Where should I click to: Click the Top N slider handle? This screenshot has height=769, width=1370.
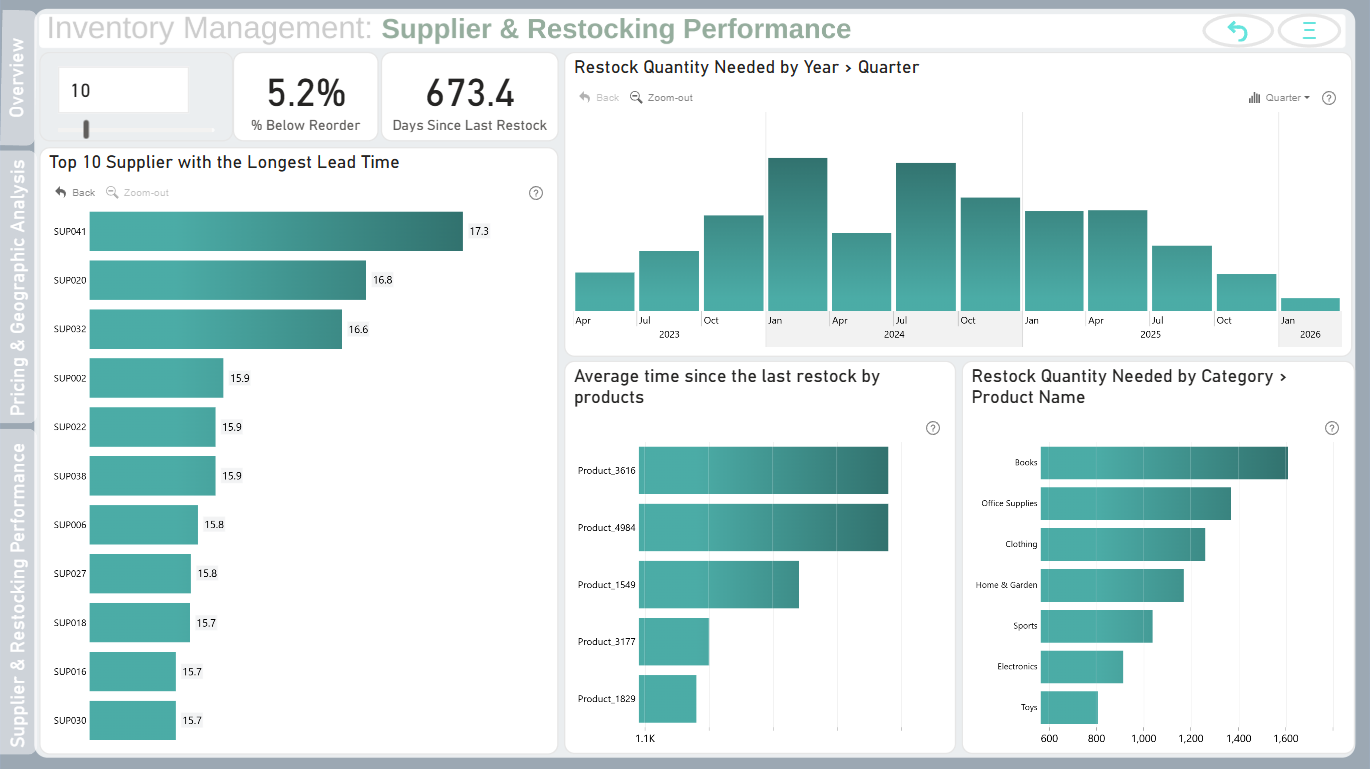[x=87, y=129]
